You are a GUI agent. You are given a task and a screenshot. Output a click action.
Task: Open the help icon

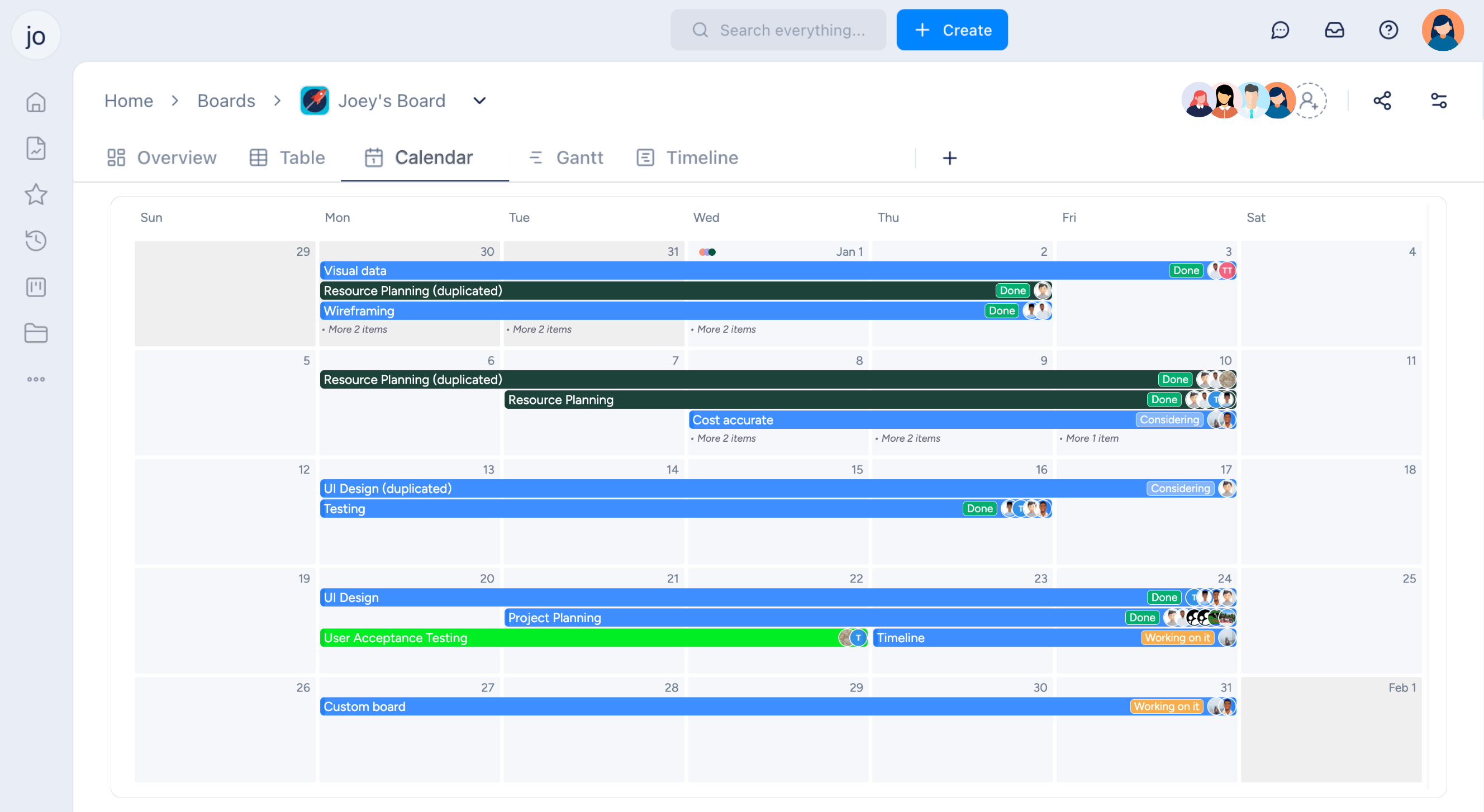(x=1388, y=30)
